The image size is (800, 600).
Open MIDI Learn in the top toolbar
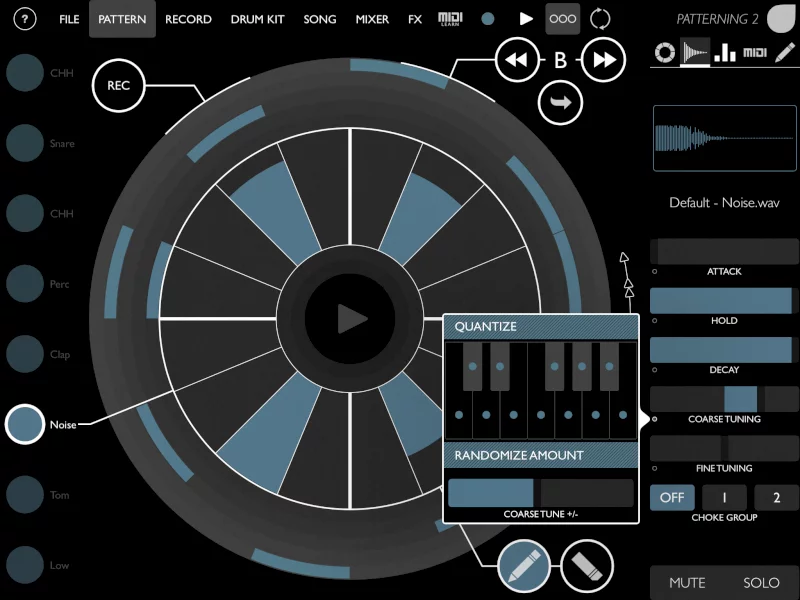(x=448, y=18)
